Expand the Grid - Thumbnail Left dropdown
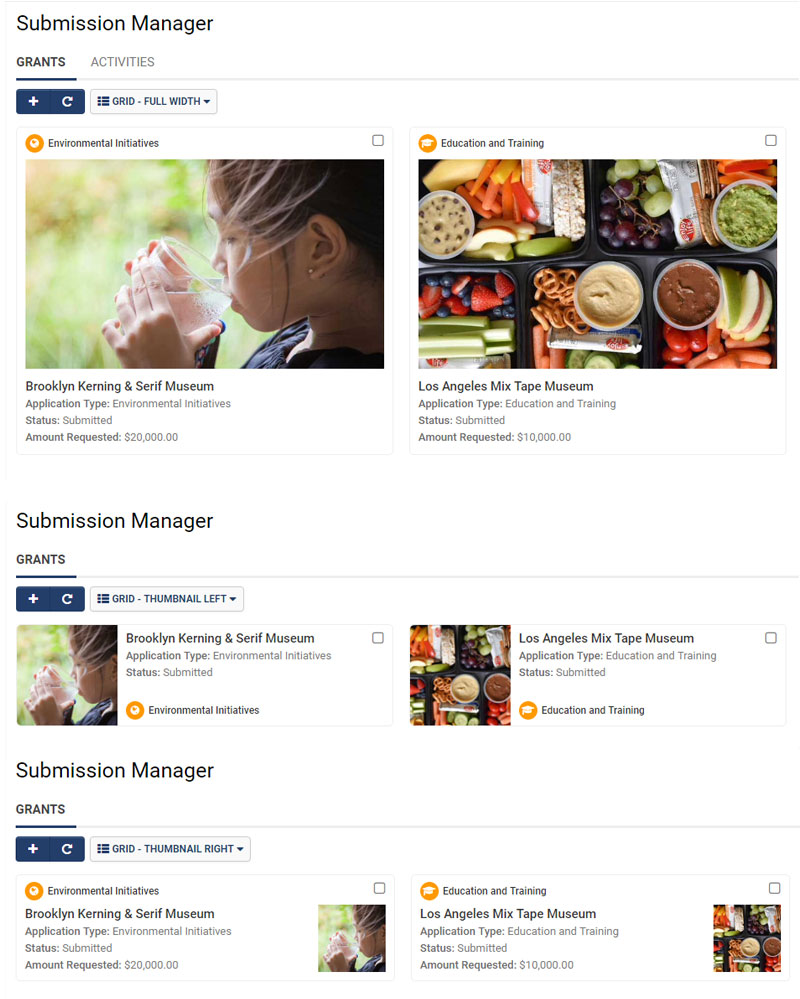The image size is (800, 999). tap(167, 599)
